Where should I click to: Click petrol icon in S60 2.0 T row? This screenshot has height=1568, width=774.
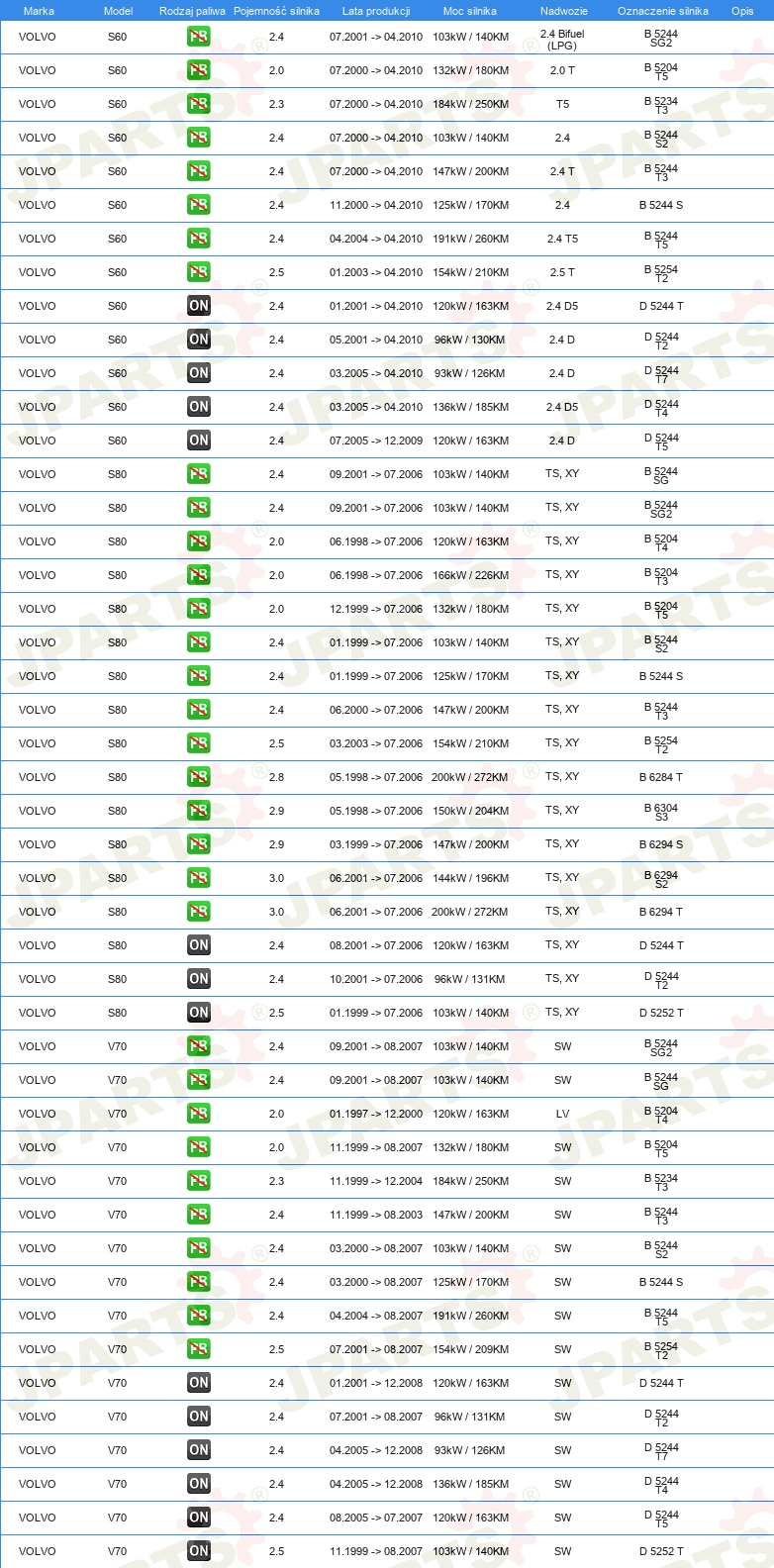pos(199,70)
